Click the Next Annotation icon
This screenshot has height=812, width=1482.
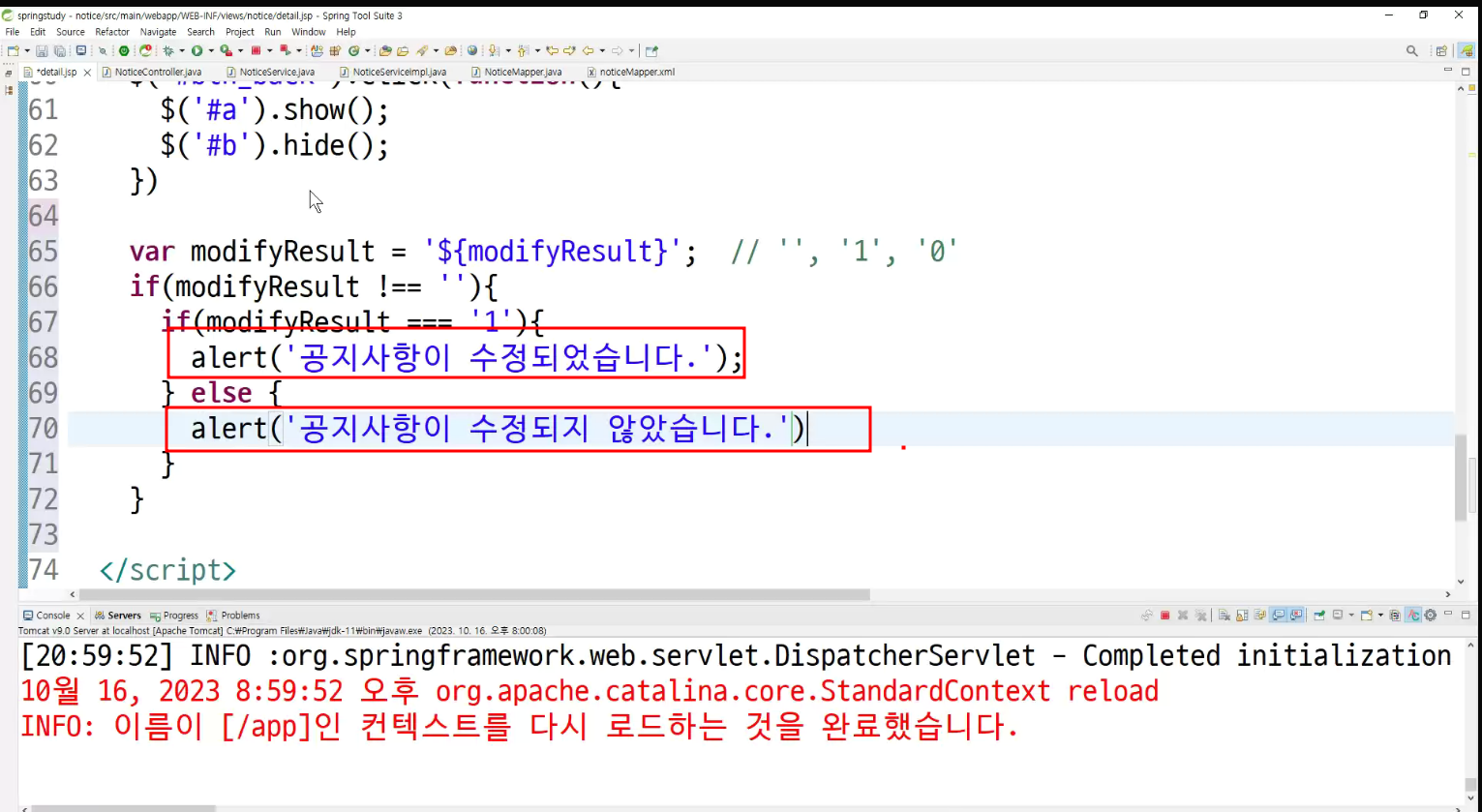tap(494, 51)
